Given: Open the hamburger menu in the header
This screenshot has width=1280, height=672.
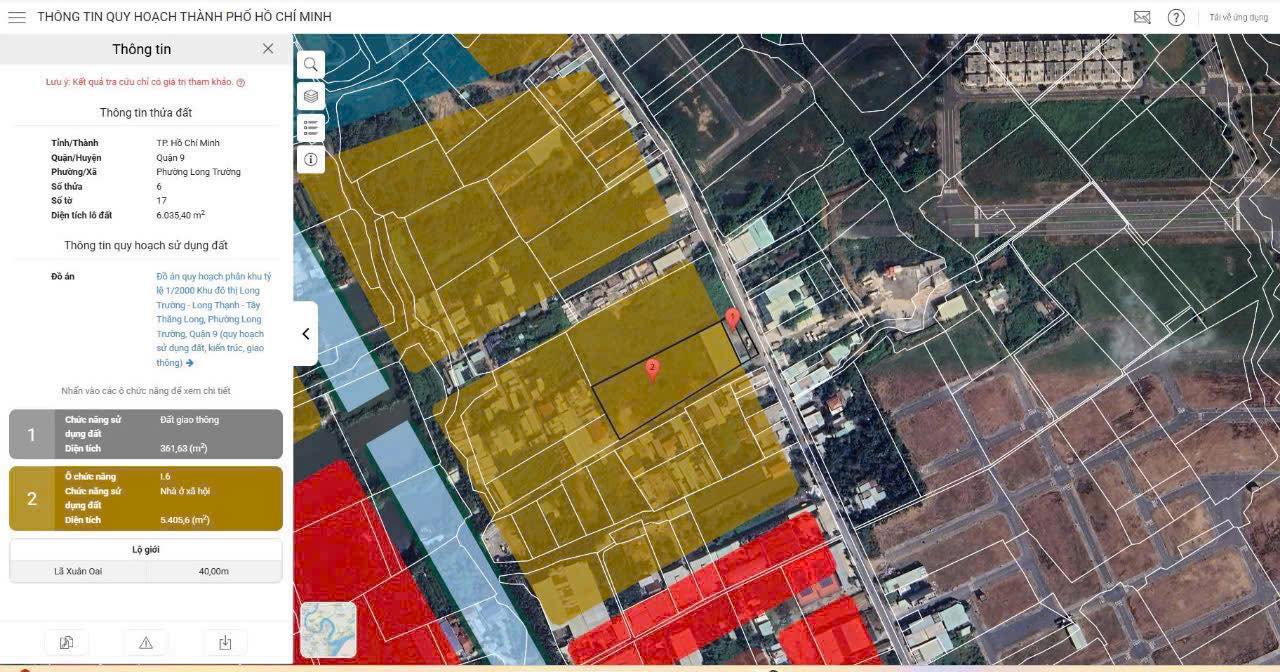Looking at the screenshot, I should [17, 17].
